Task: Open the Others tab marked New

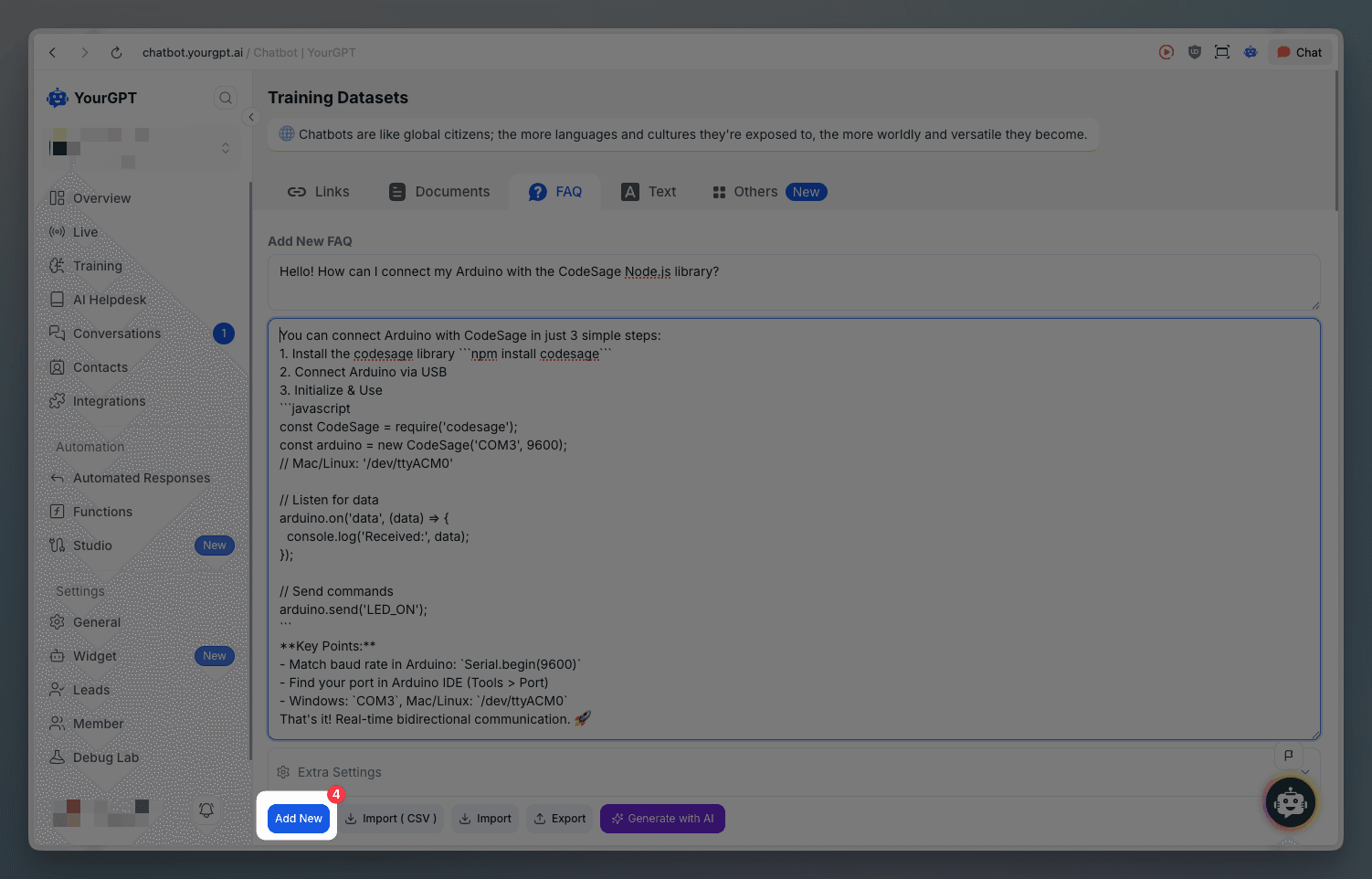Action: (768, 192)
